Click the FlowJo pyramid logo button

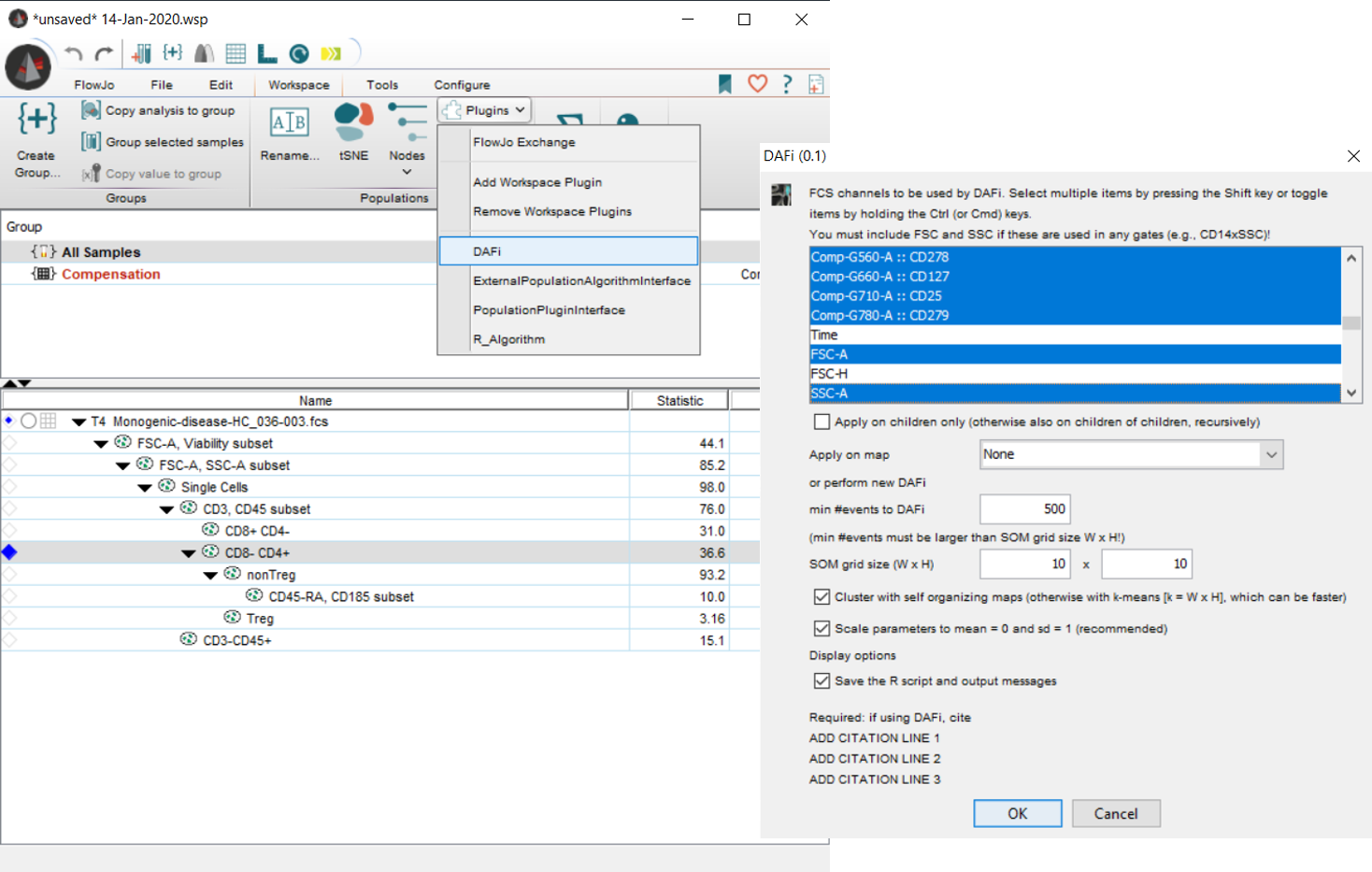(28, 67)
